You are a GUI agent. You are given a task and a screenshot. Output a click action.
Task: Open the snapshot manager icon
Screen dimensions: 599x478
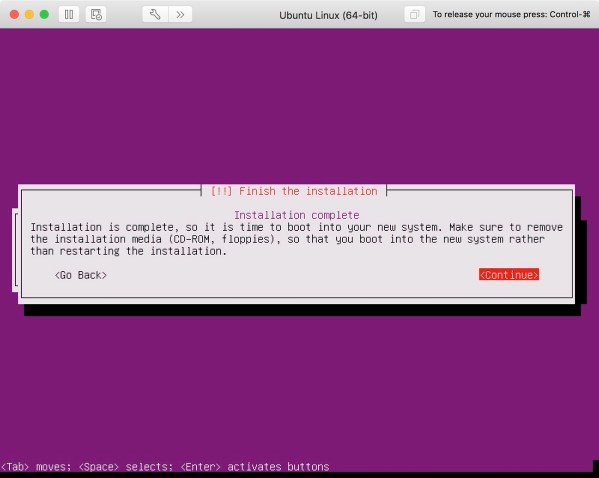click(x=96, y=15)
